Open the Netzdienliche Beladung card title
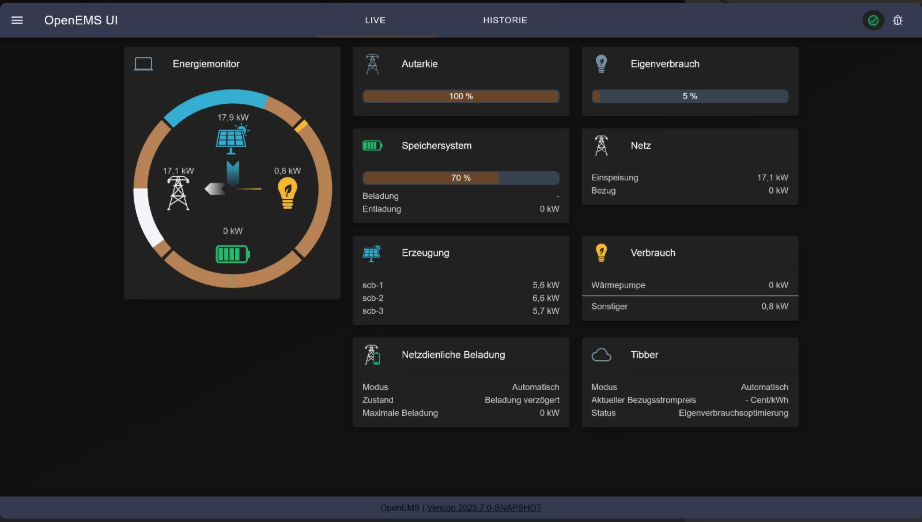 pos(453,355)
